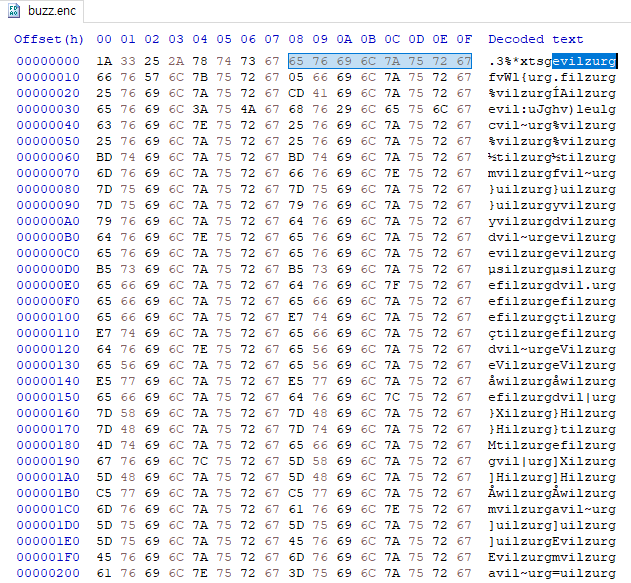The image size is (631, 583).
Task: Click decoded text efilzurgdvil.urg
Action: [552, 285]
